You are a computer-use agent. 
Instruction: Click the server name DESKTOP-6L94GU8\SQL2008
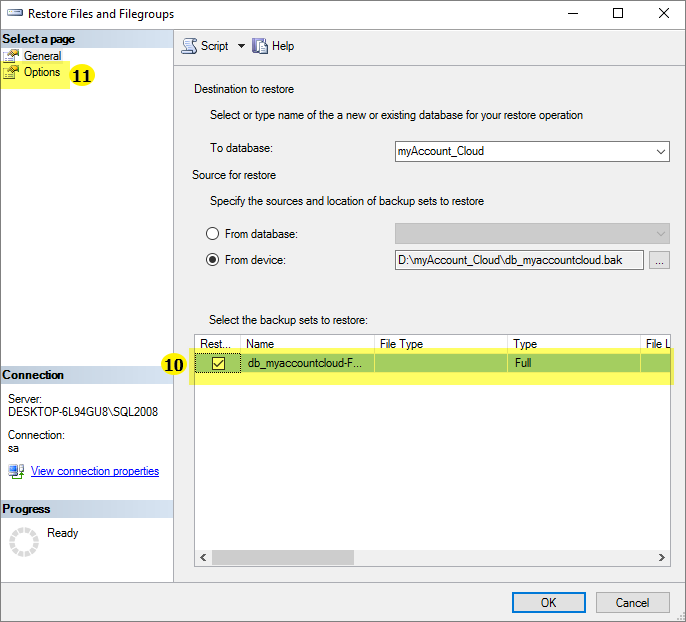tap(83, 412)
